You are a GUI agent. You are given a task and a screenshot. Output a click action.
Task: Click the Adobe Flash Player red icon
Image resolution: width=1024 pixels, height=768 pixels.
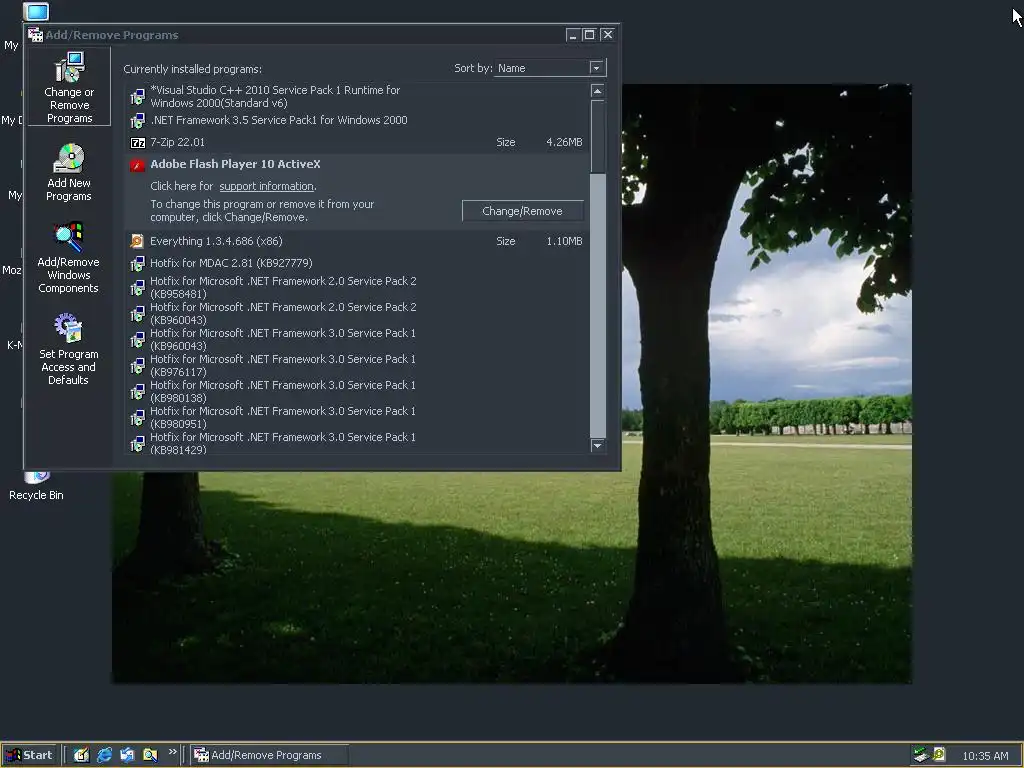(x=137, y=165)
